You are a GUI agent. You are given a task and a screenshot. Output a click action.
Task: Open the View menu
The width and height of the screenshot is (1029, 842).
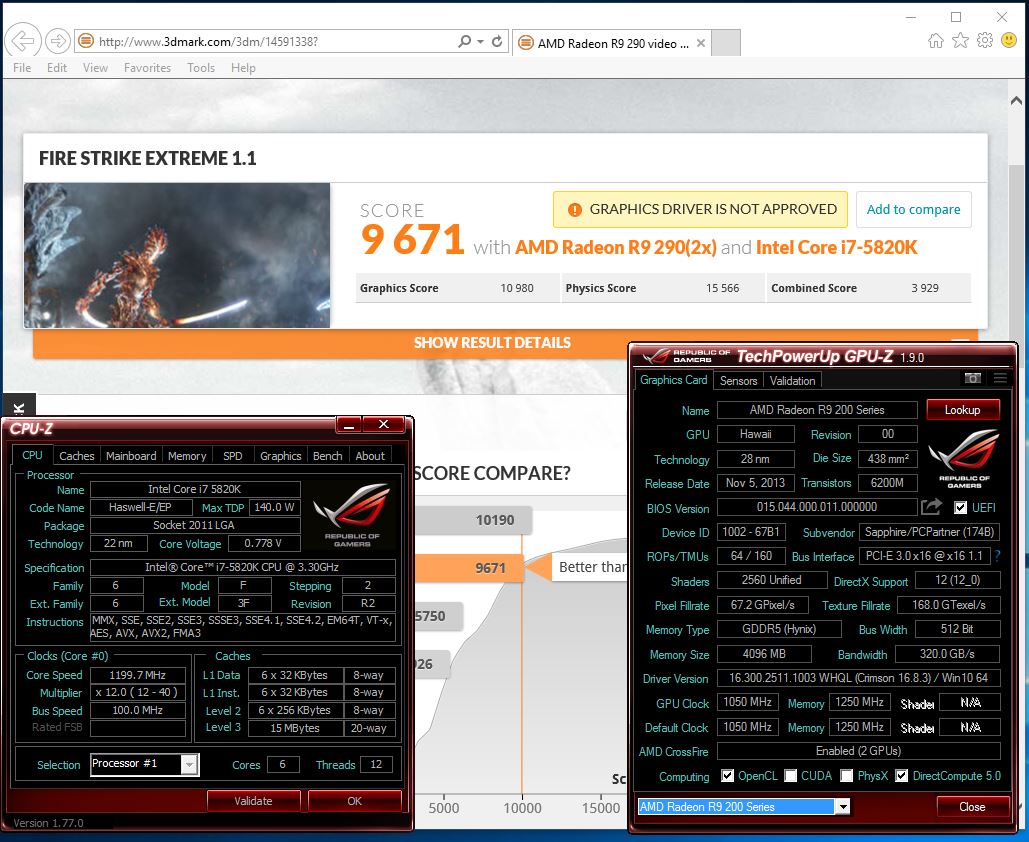(95, 68)
